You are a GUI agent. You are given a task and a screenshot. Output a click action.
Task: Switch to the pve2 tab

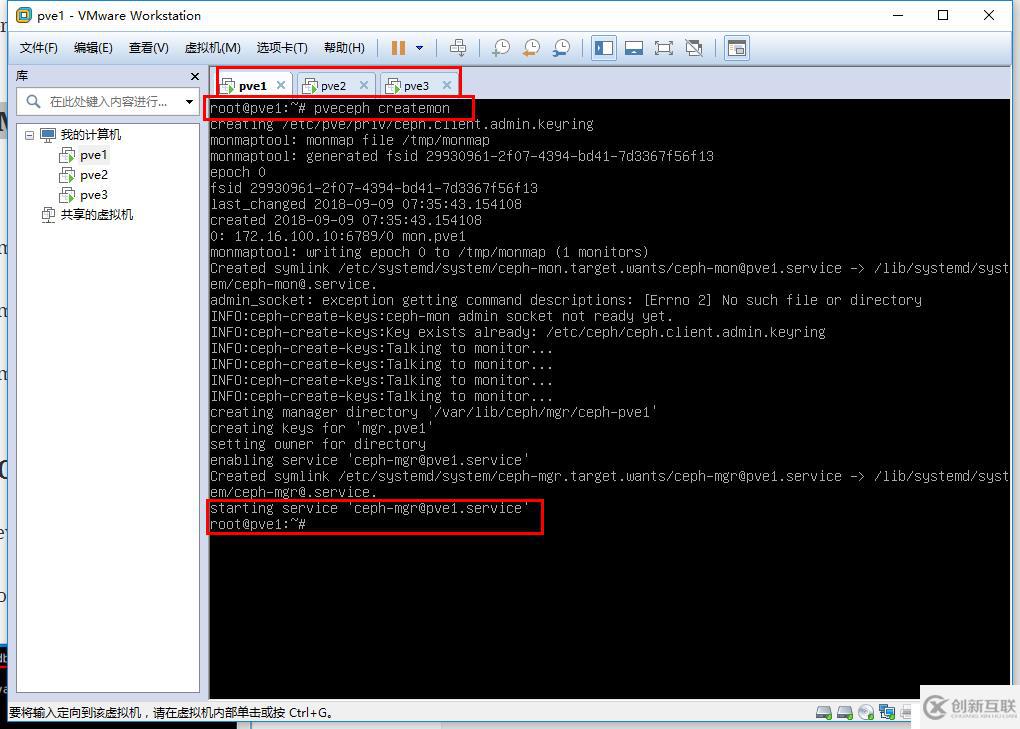[333, 86]
